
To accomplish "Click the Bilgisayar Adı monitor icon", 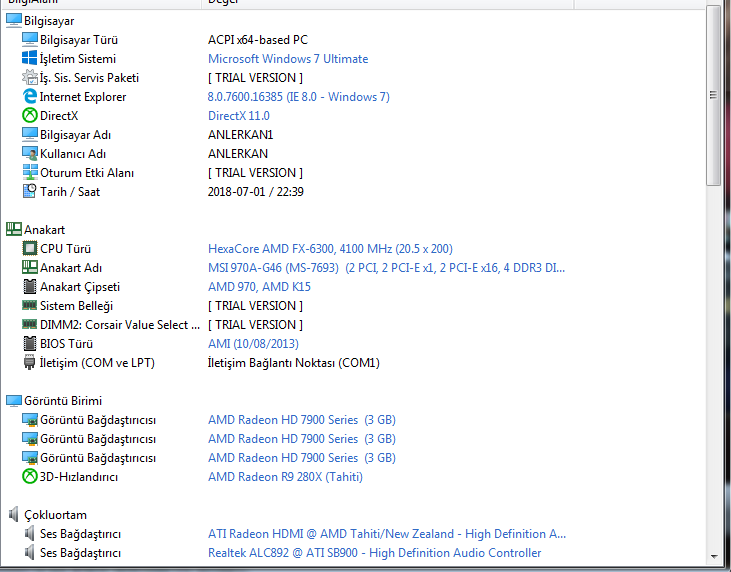I will click(30, 134).
